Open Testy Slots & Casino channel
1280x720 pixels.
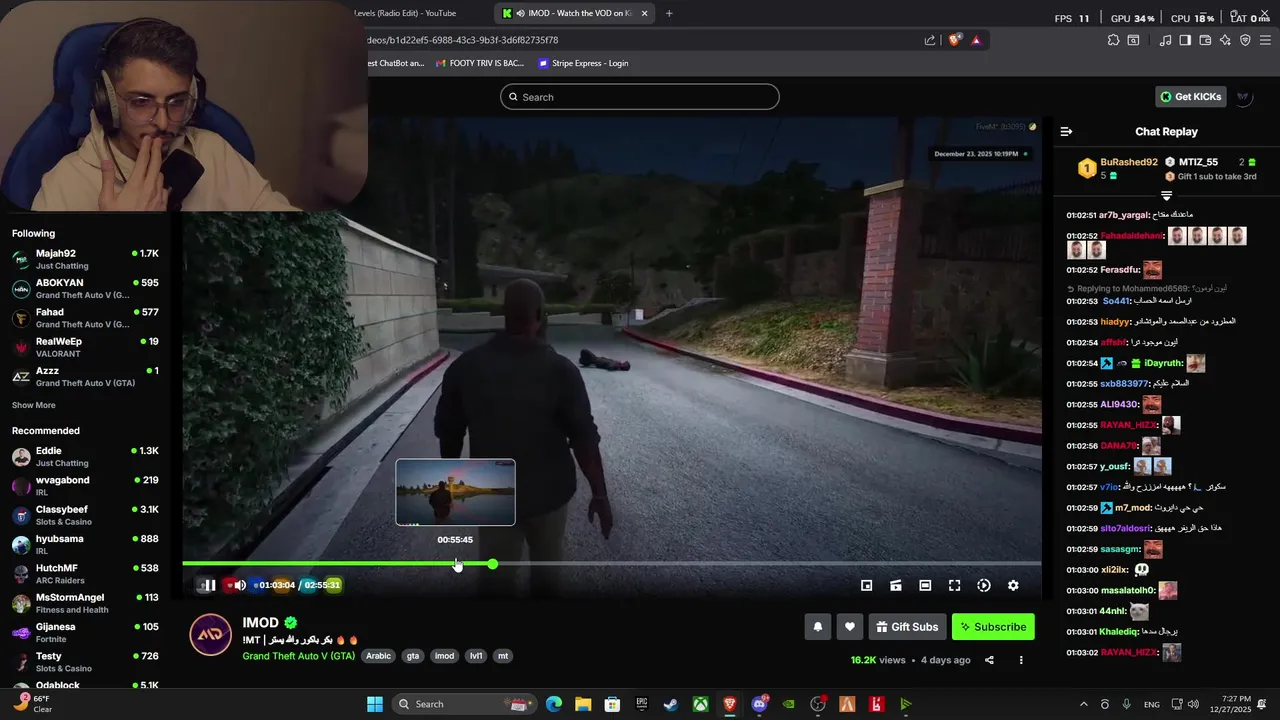[x=85, y=662]
